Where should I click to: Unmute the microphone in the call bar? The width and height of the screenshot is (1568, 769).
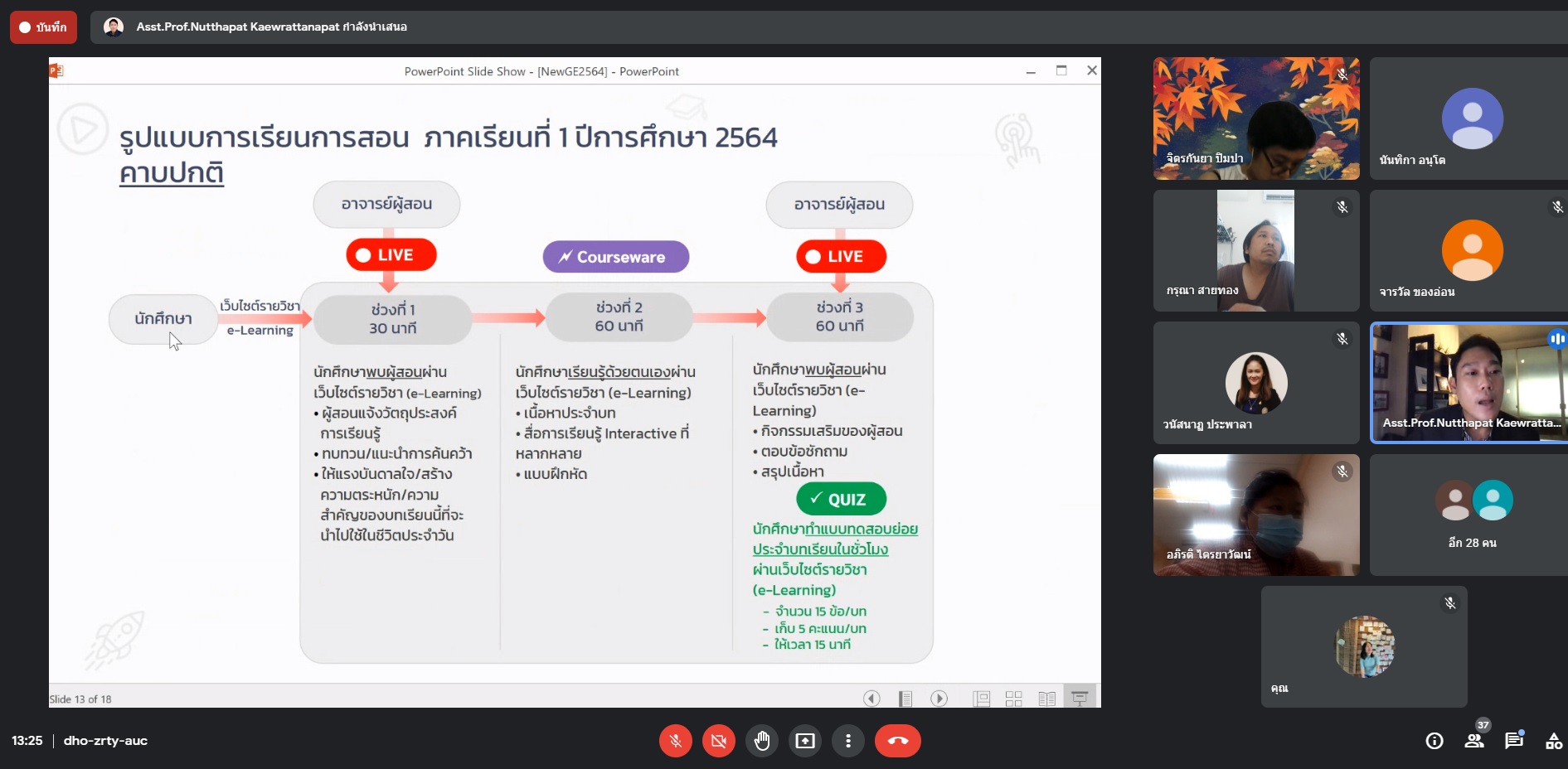point(675,741)
